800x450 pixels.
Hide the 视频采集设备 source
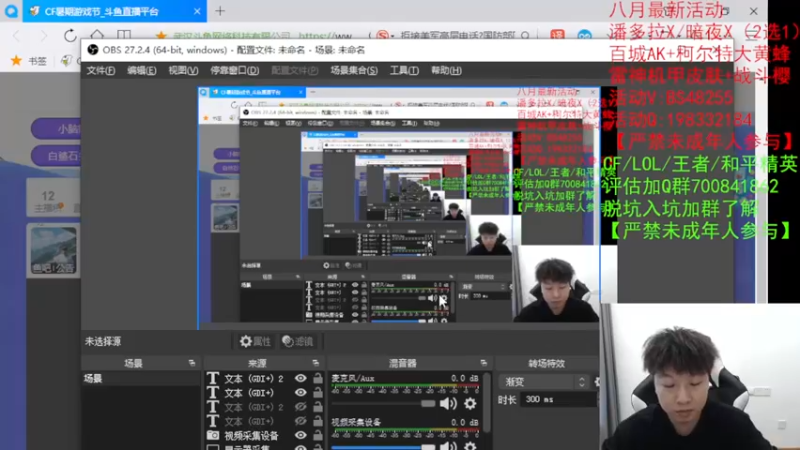tap(301, 435)
